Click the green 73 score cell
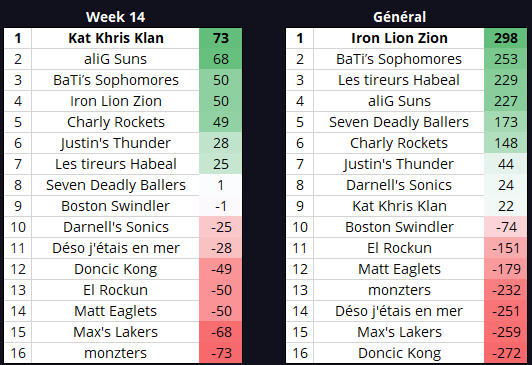This screenshot has width=532, height=365. [x=221, y=38]
